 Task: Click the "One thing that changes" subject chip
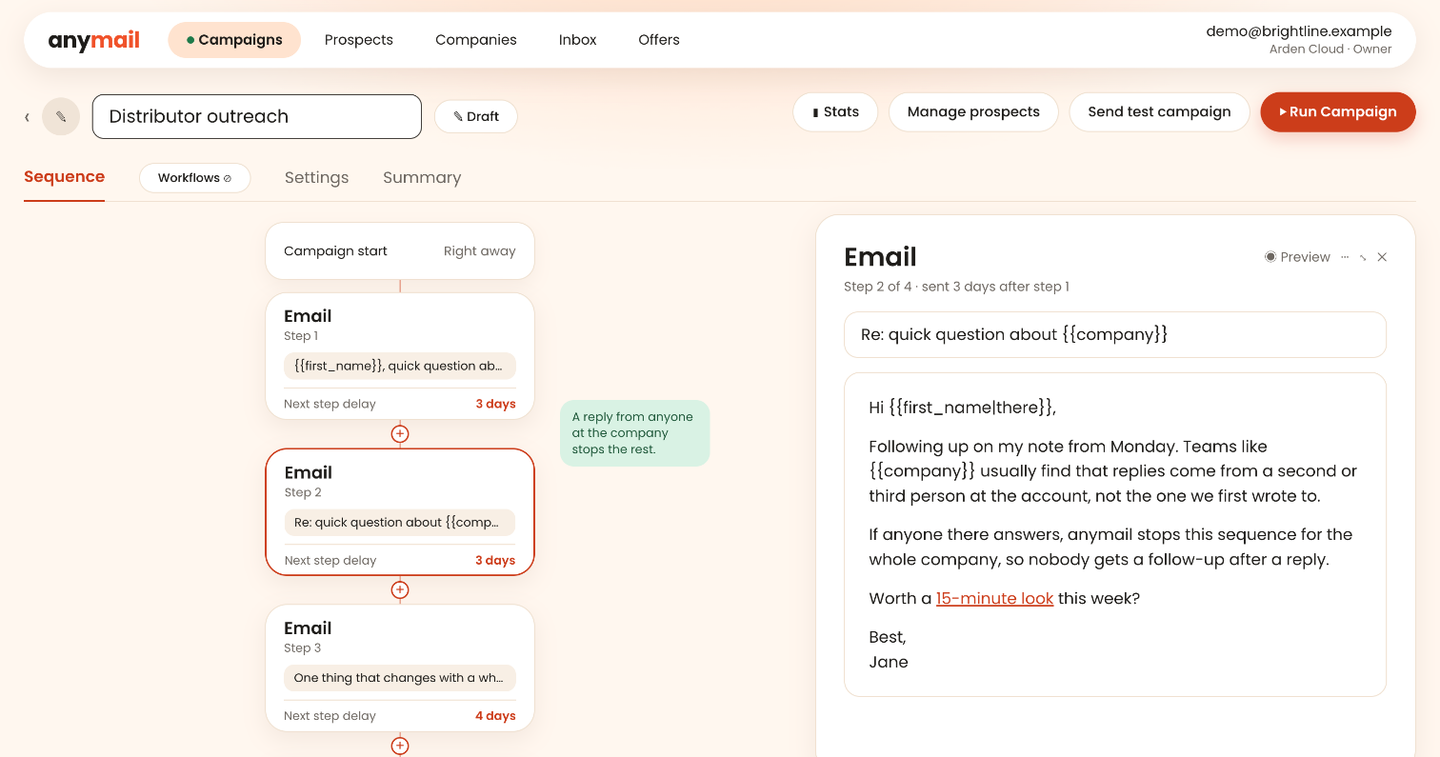(x=400, y=678)
